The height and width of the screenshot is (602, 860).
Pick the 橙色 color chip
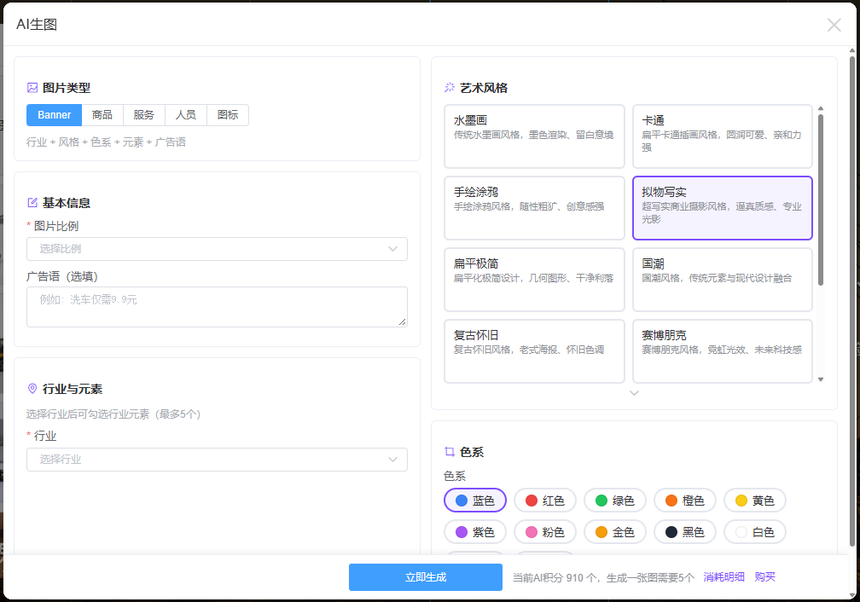pyautogui.click(x=684, y=501)
